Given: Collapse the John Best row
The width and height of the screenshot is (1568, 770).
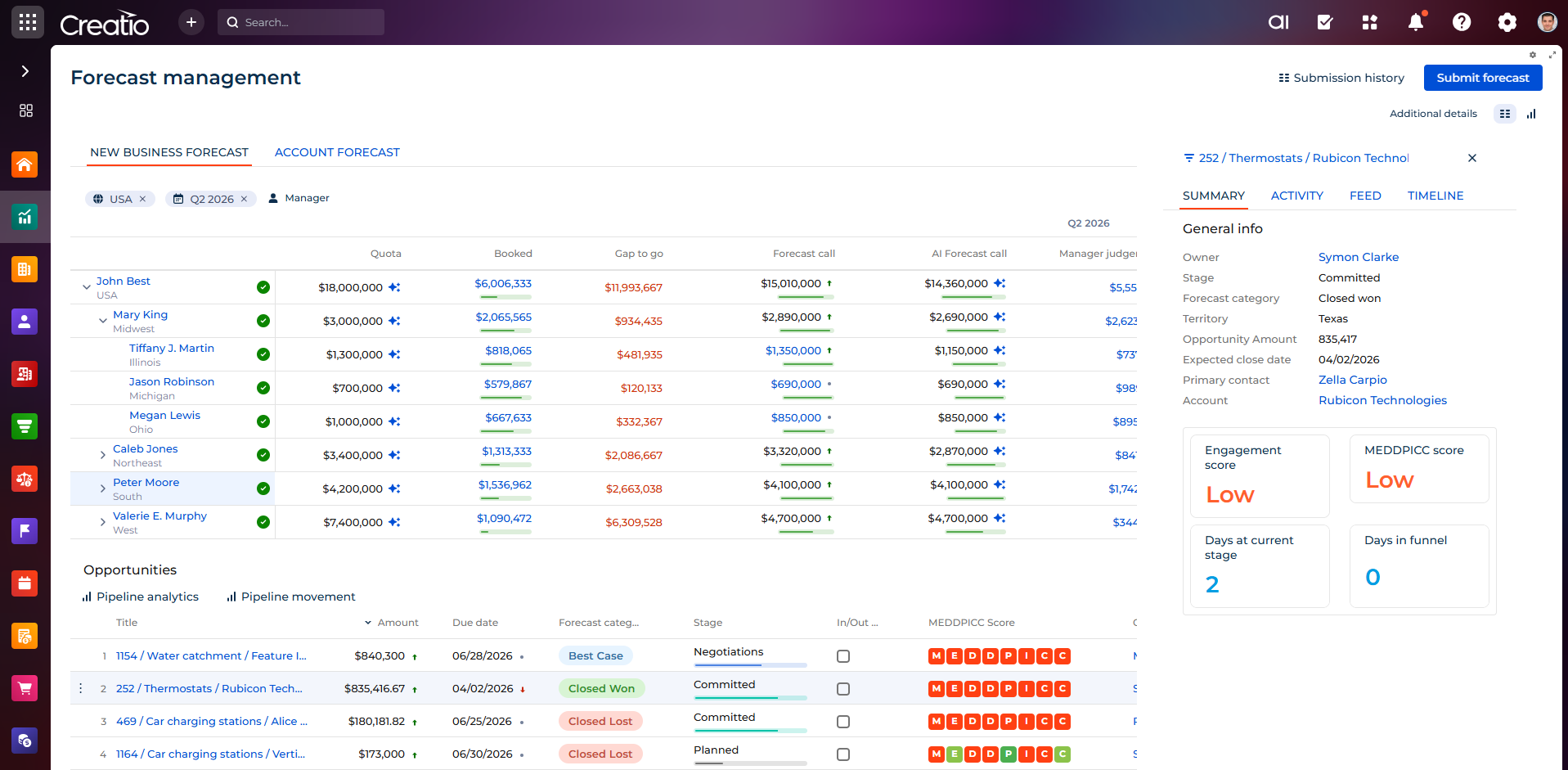Looking at the screenshot, I should click(x=86, y=287).
